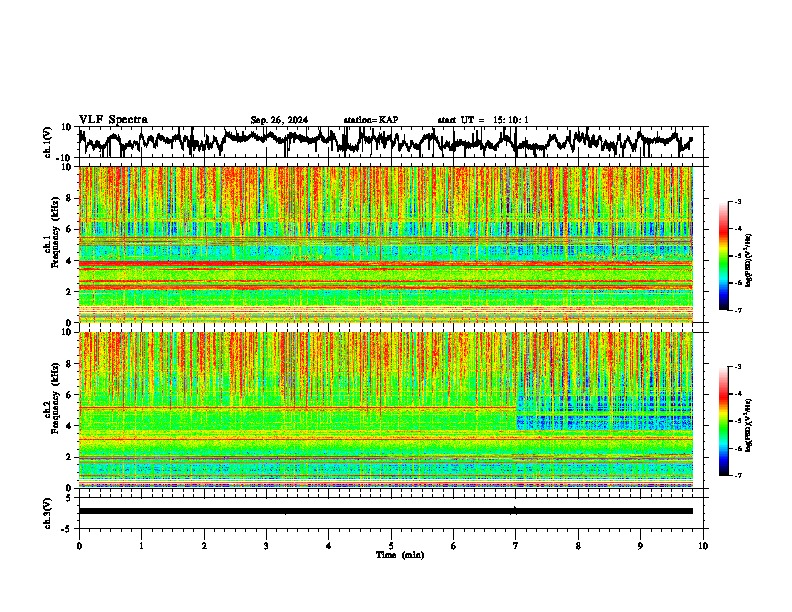Click the "6" tick on the Time axis

coord(454,546)
